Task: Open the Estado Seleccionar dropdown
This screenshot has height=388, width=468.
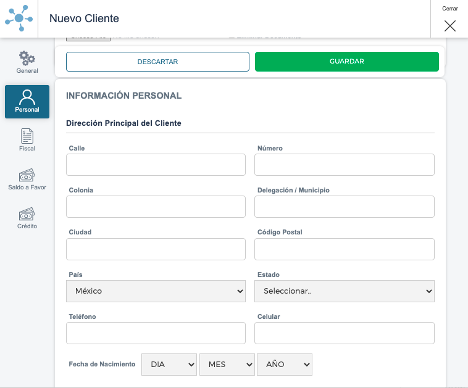Action: [344, 291]
